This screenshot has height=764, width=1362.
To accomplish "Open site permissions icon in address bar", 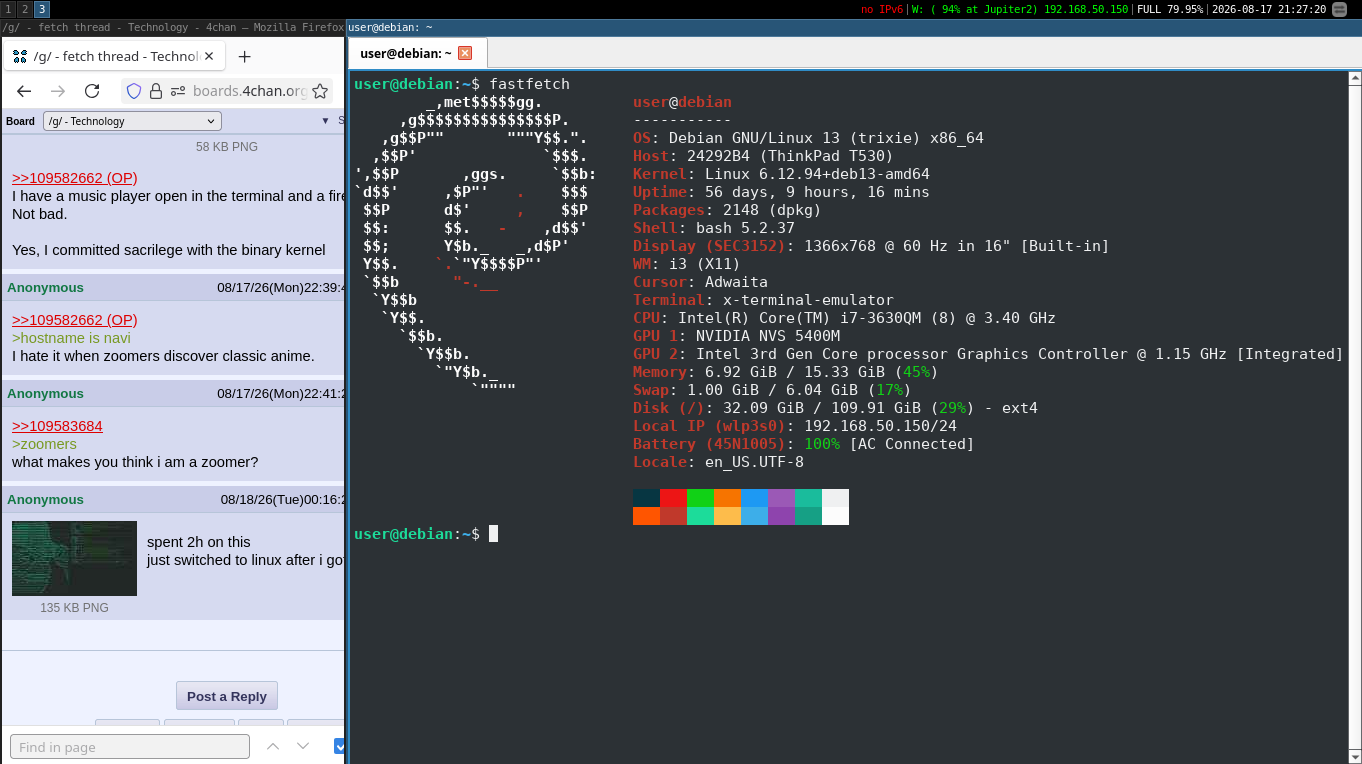I will coord(178,91).
